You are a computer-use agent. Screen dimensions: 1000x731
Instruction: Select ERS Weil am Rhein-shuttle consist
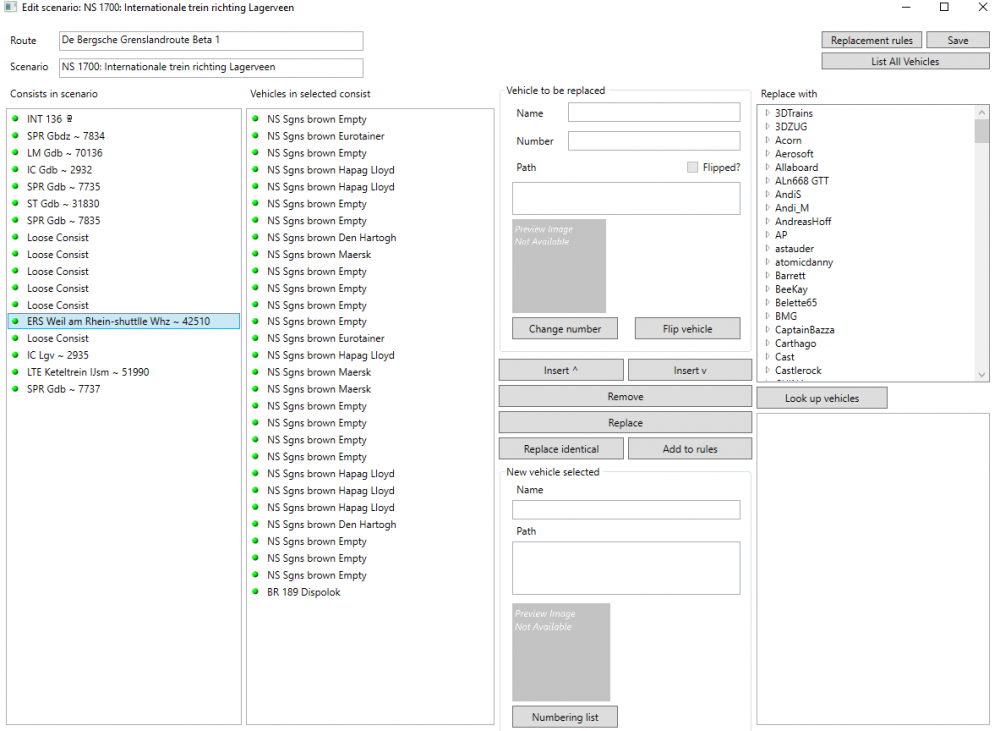click(x=118, y=321)
